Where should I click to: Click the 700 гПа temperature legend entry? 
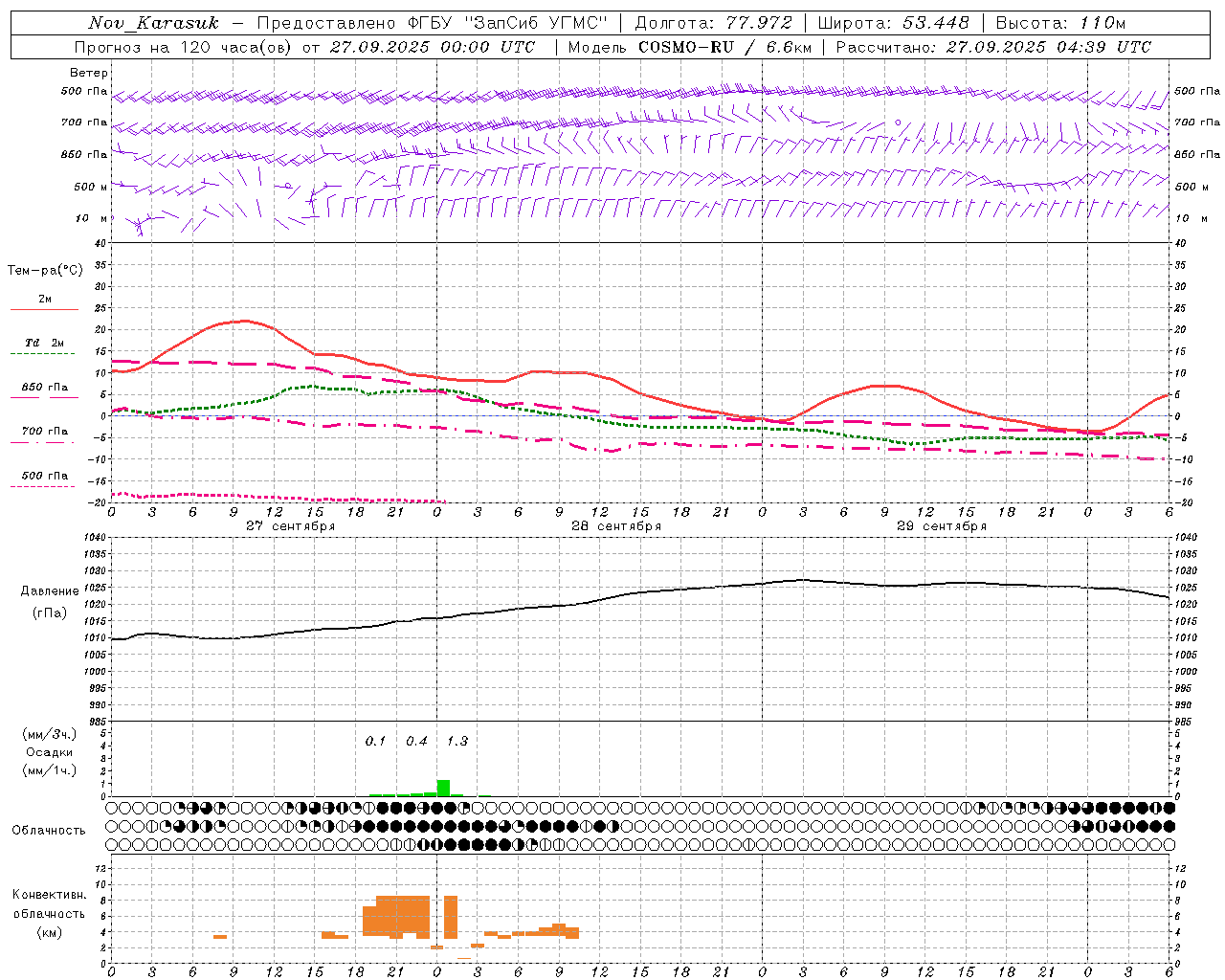(x=45, y=431)
